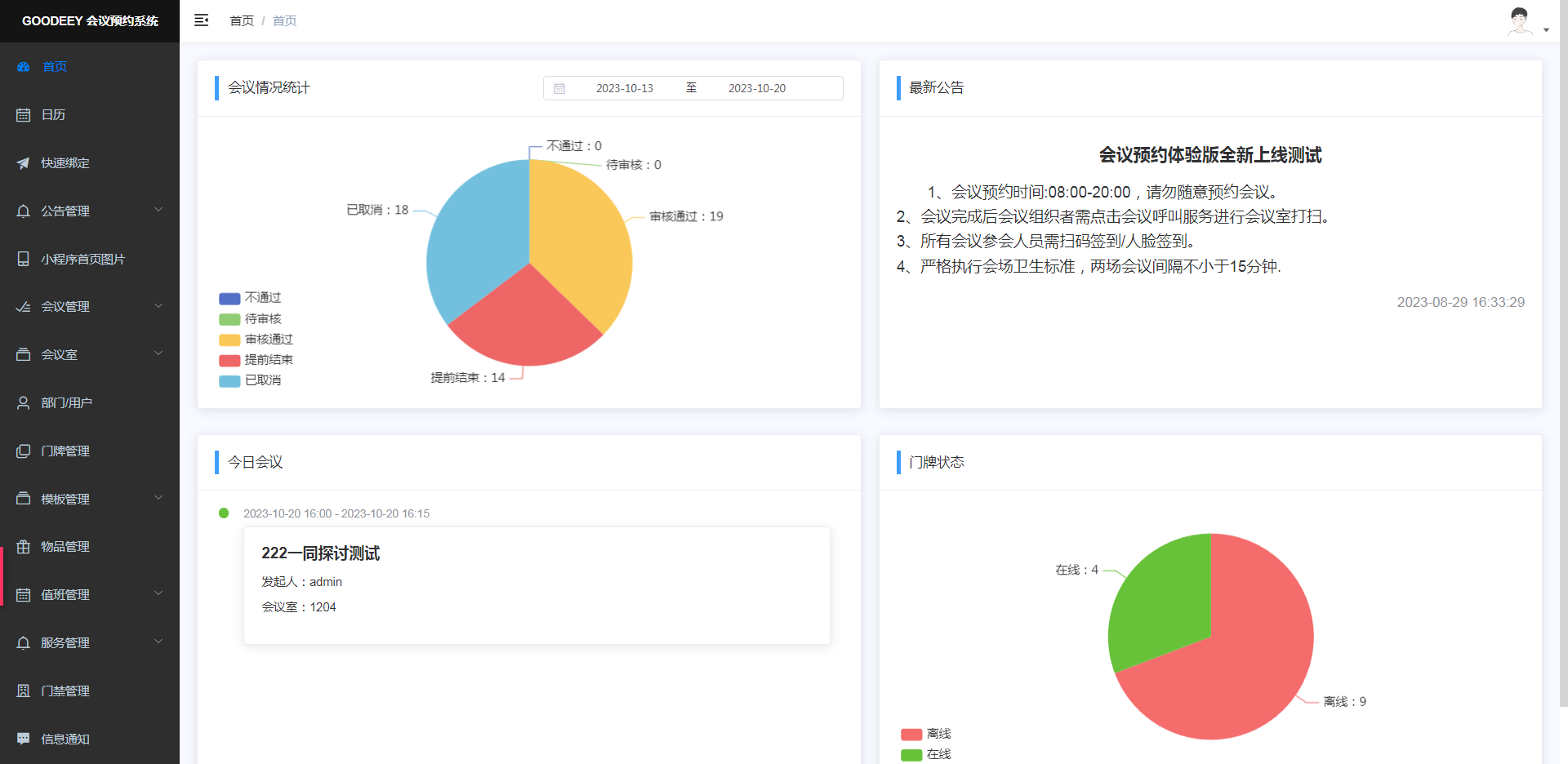Image resolution: width=1568 pixels, height=764 pixels.
Task: Open the user avatar dropdown
Action: tap(1526, 22)
